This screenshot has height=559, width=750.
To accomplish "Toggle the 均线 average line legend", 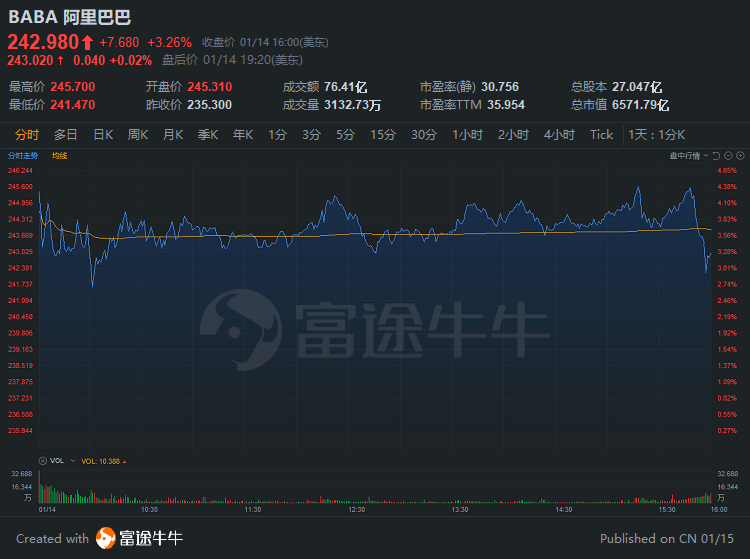I will point(60,156).
